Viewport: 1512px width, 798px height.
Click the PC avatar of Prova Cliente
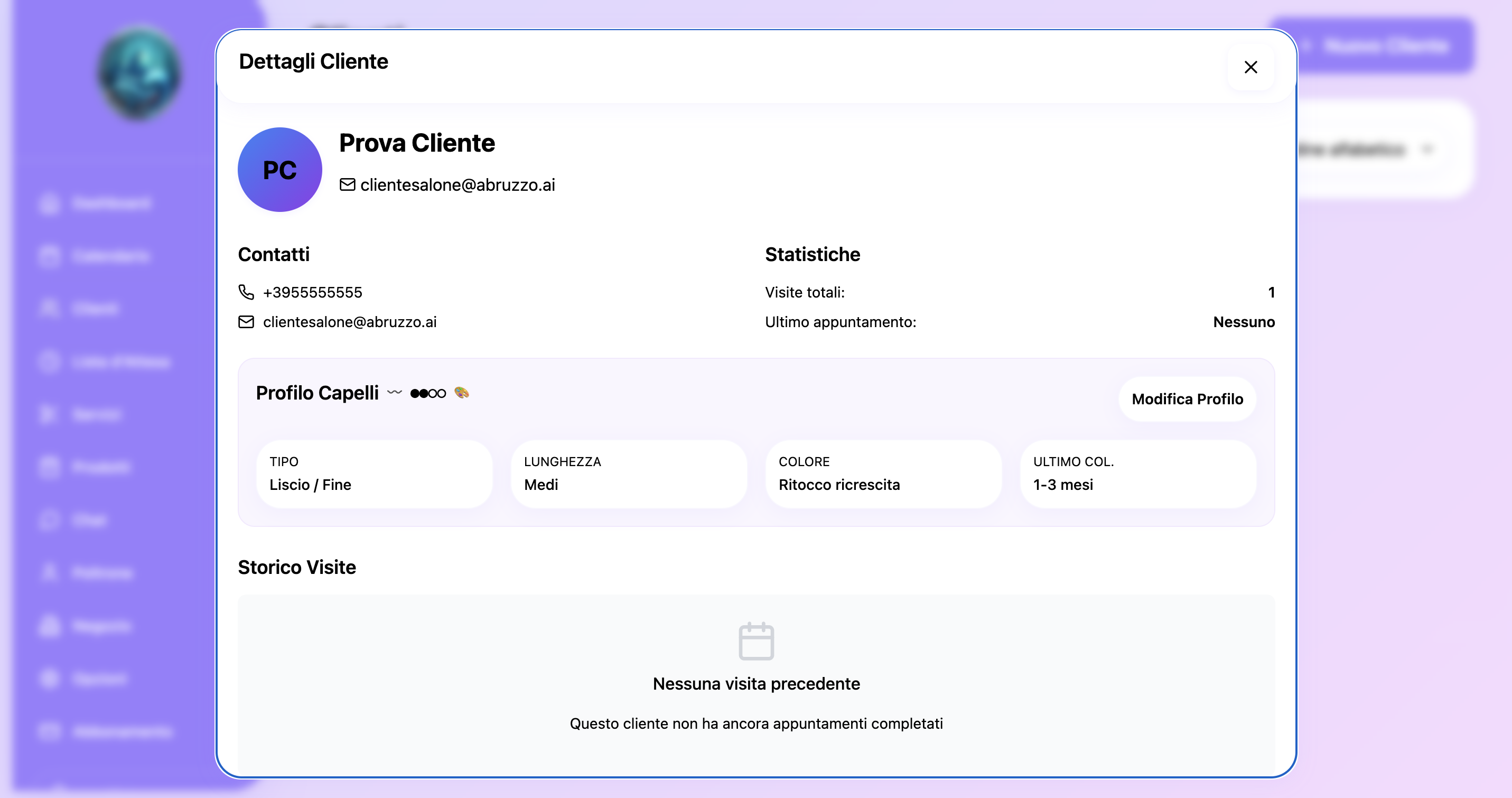pyautogui.click(x=280, y=169)
